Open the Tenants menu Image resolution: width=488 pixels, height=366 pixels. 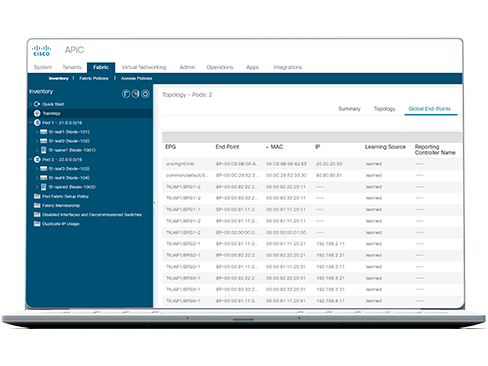click(72, 67)
